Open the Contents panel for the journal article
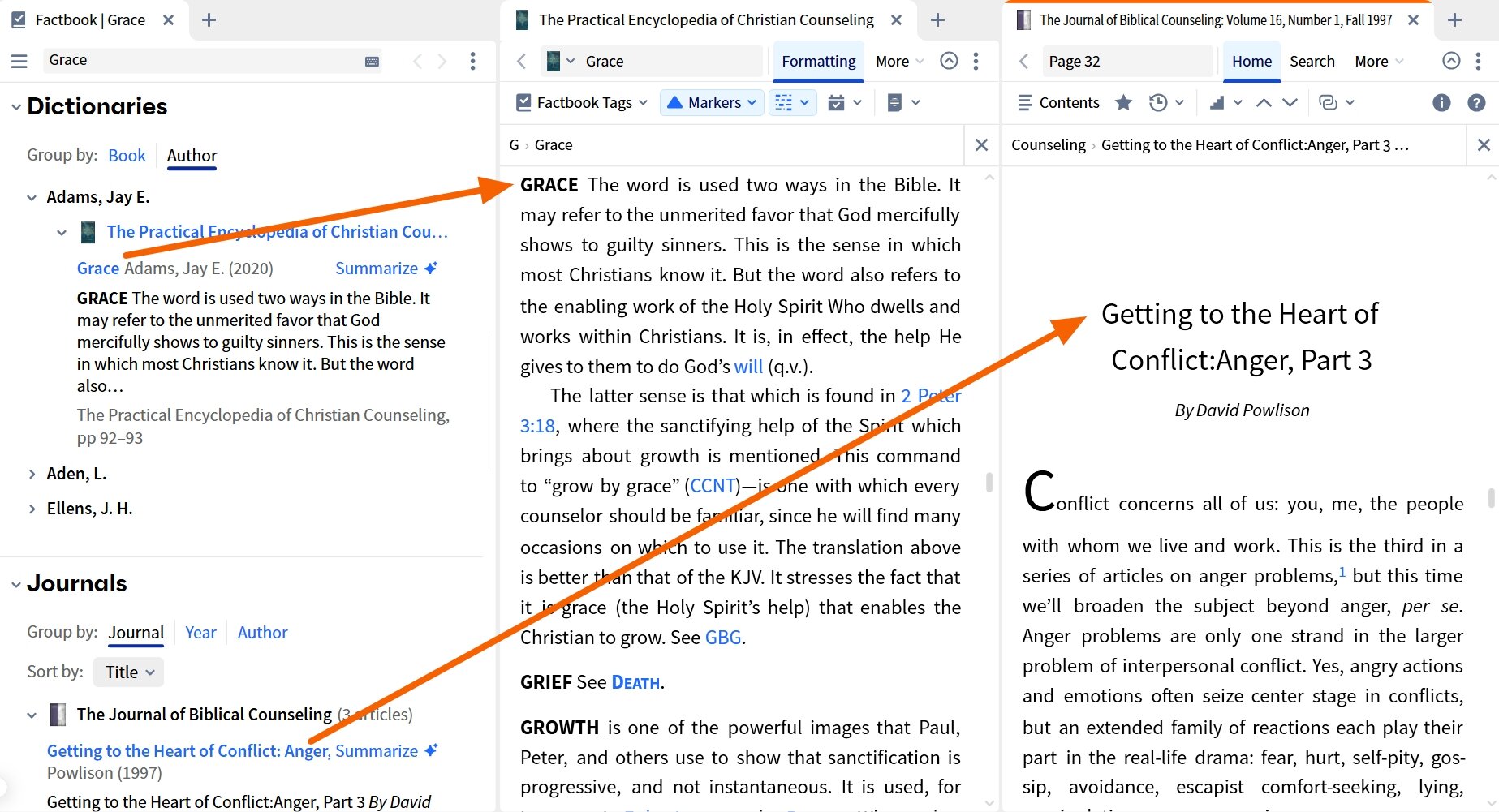 pyautogui.click(x=1057, y=102)
